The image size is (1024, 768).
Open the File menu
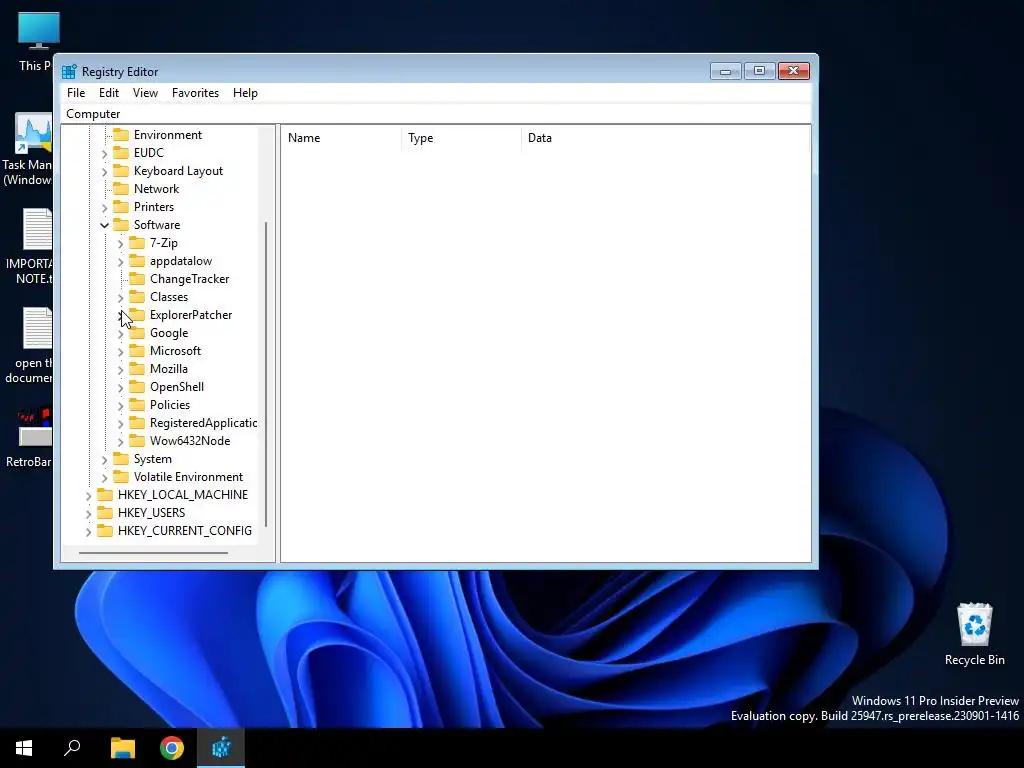(x=76, y=93)
